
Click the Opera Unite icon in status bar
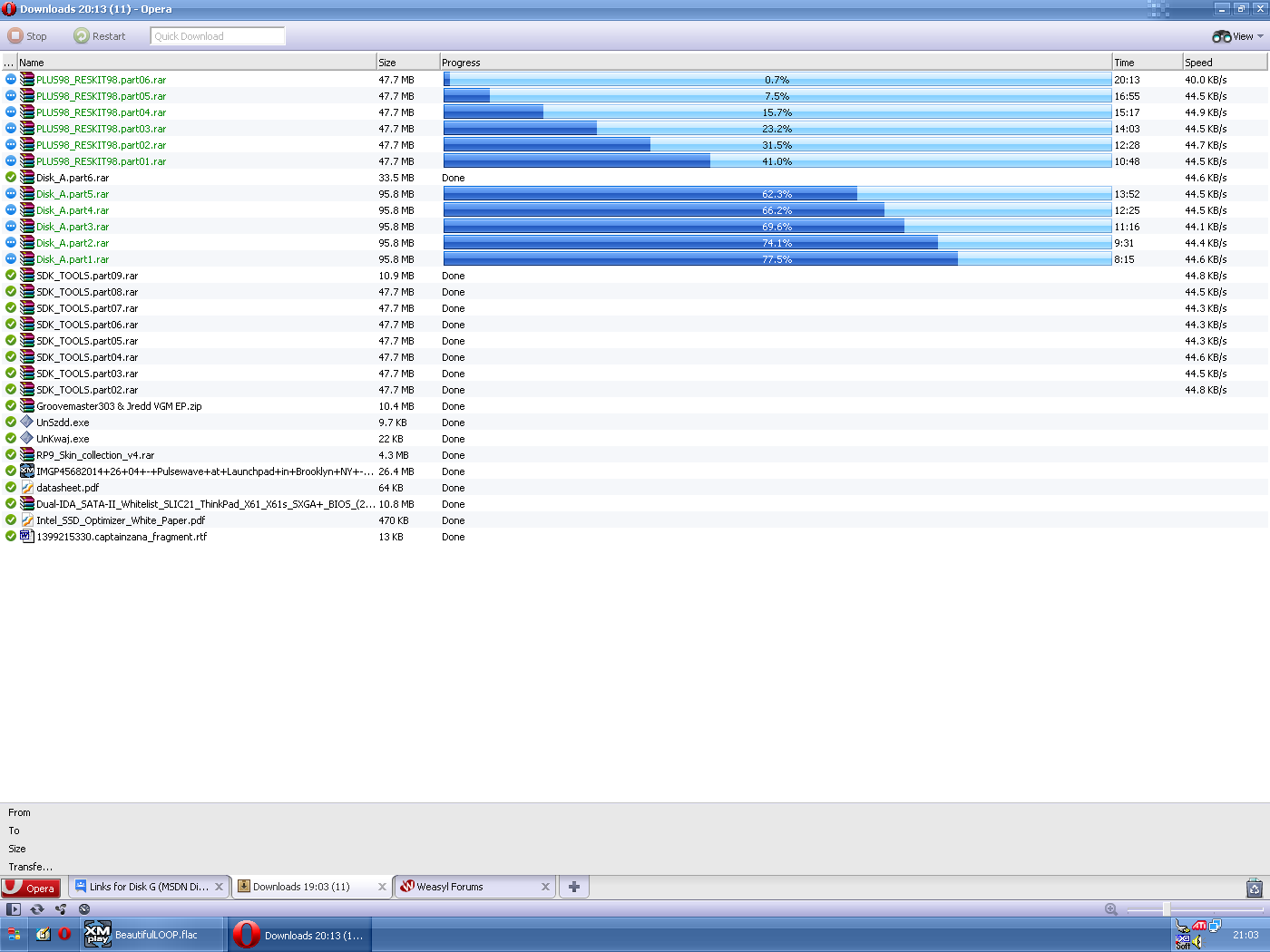click(x=61, y=908)
